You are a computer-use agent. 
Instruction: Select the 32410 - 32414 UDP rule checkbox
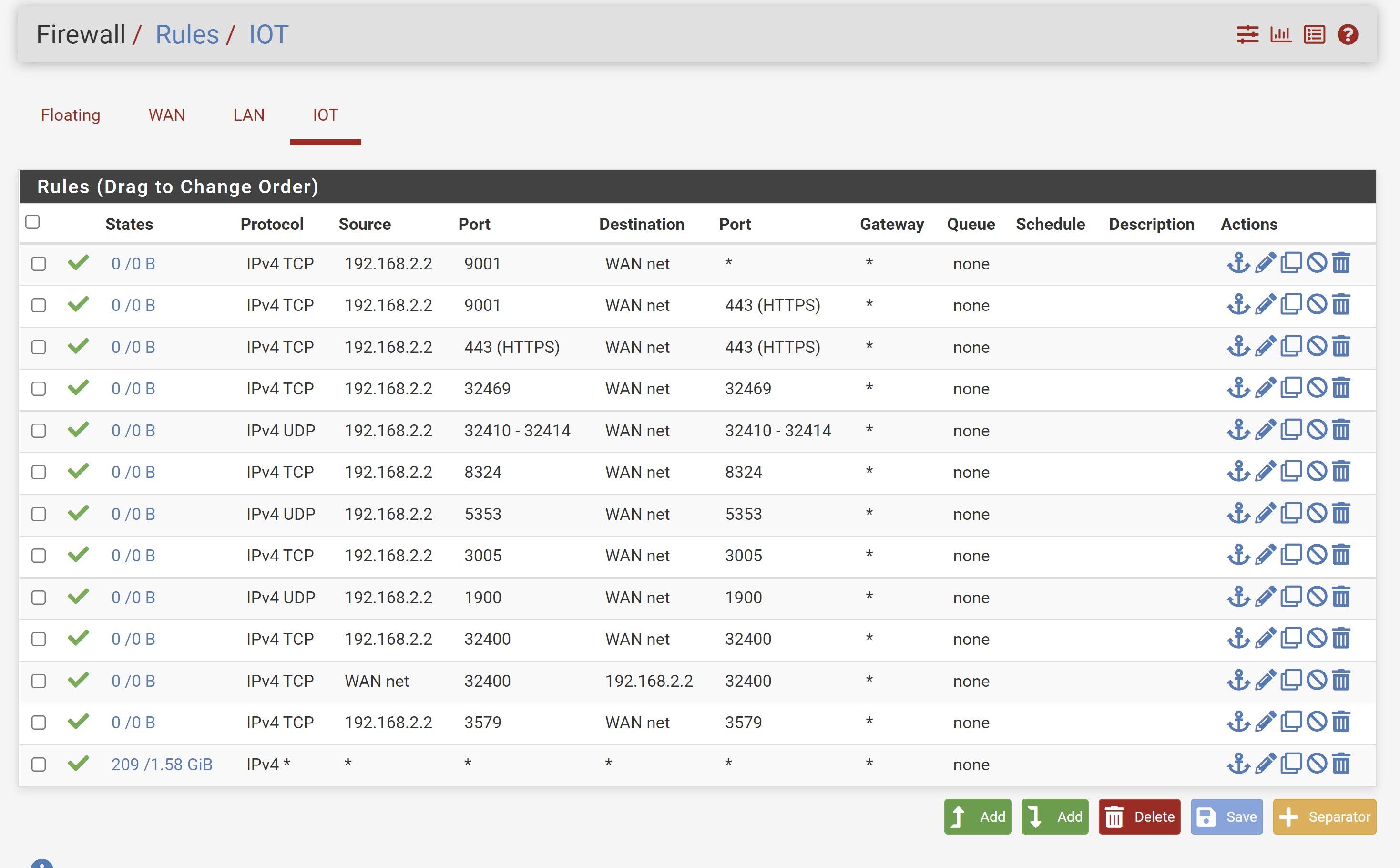click(39, 431)
